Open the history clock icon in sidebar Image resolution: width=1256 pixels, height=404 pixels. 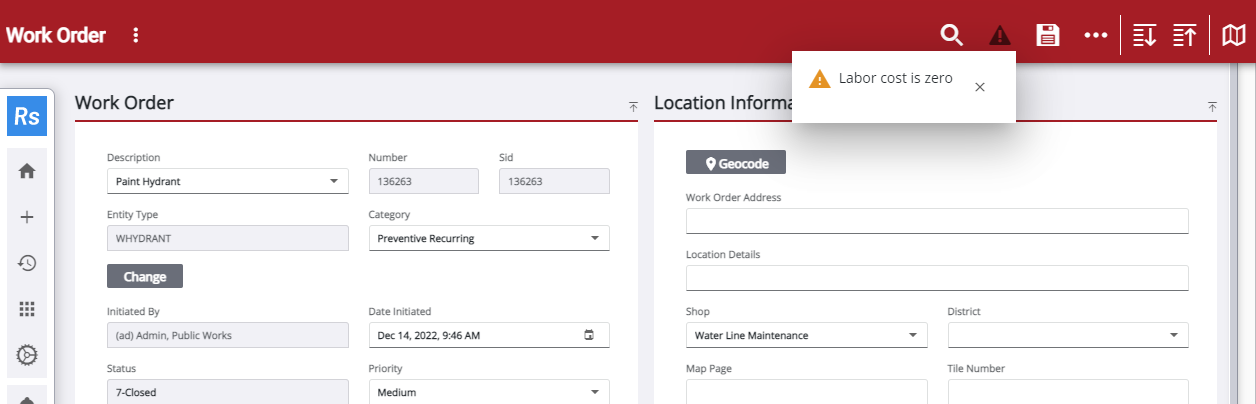tap(27, 263)
